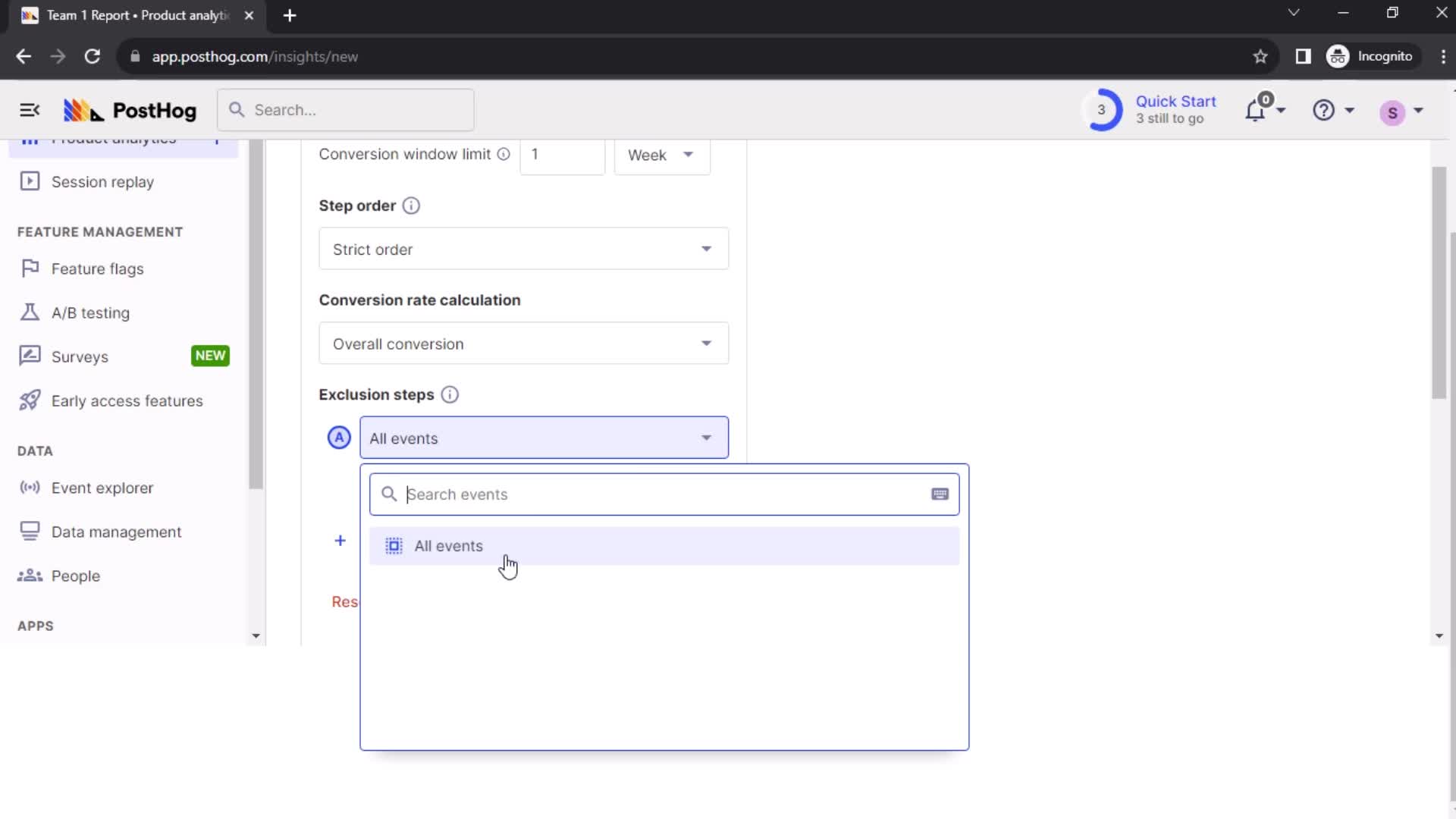
Task: Click Feature Flags icon
Action: [30, 269]
